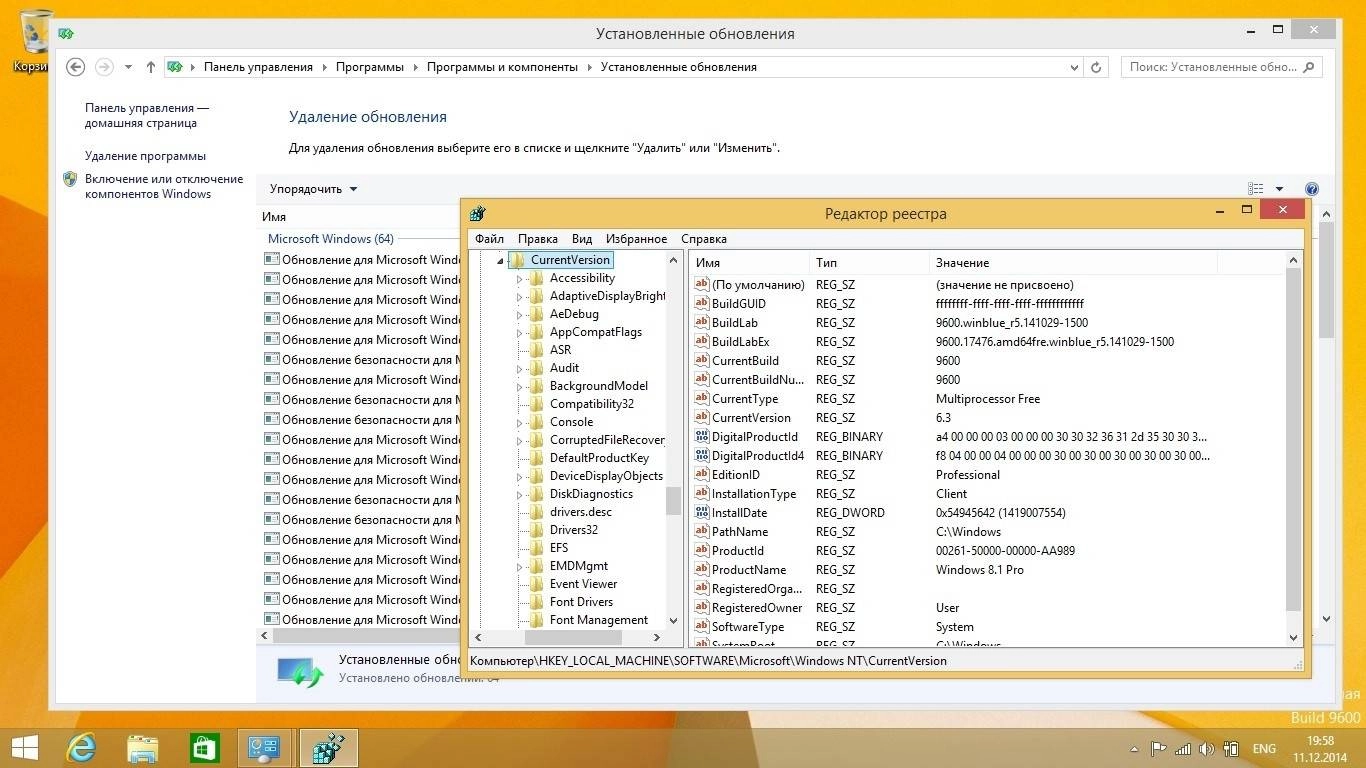Launch Internet Explorer from the taskbar
Image resolution: width=1366 pixels, height=768 pixels.
coord(81,748)
